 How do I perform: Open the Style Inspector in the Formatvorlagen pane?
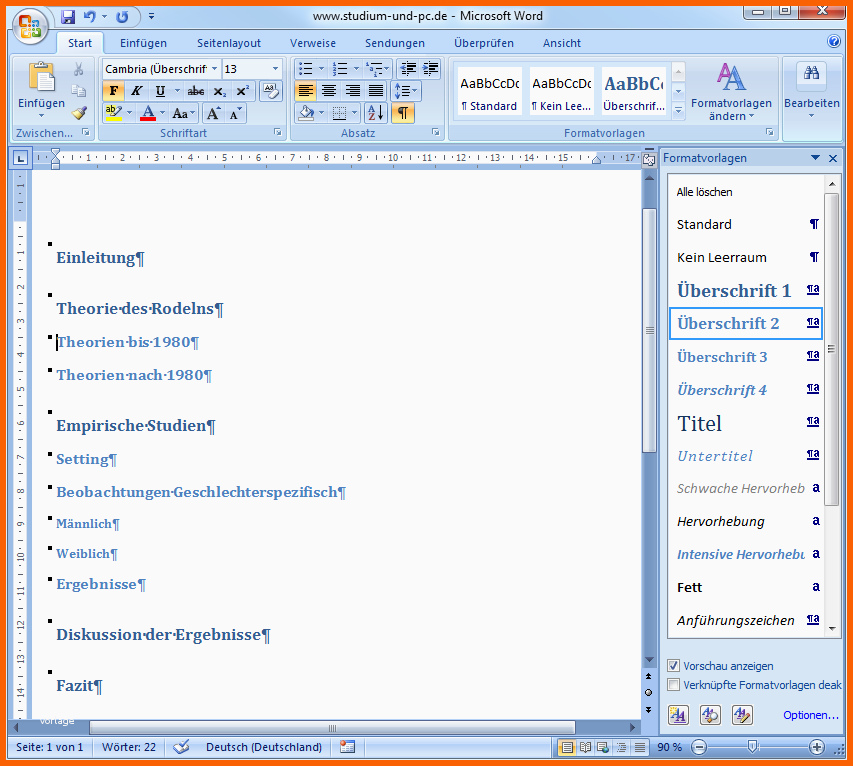[x=710, y=714]
